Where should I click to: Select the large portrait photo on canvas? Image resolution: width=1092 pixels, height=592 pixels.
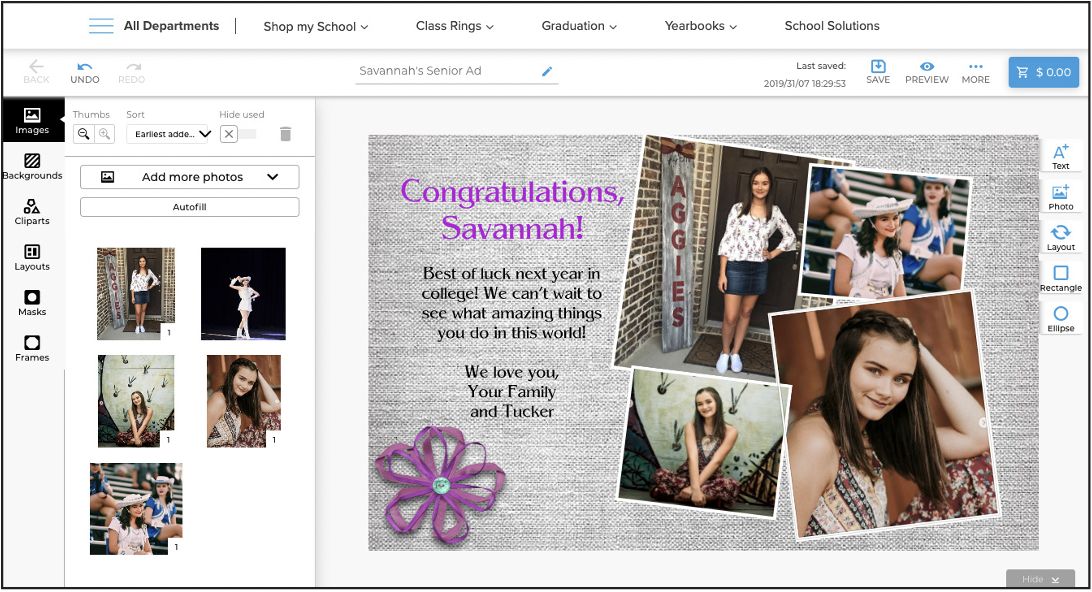point(884,416)
